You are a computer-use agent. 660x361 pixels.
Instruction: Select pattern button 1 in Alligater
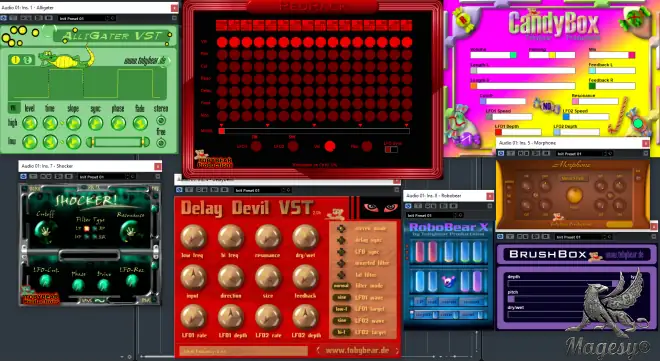click(x=15, y=60)
